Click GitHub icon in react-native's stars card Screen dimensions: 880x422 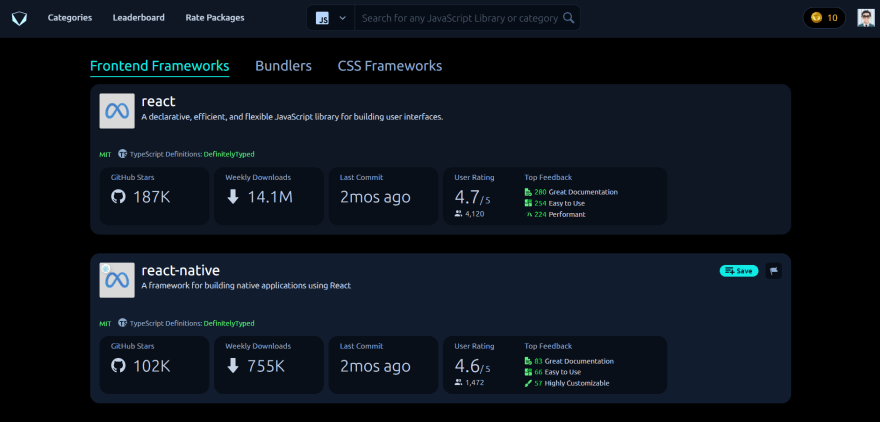[118, 366]
